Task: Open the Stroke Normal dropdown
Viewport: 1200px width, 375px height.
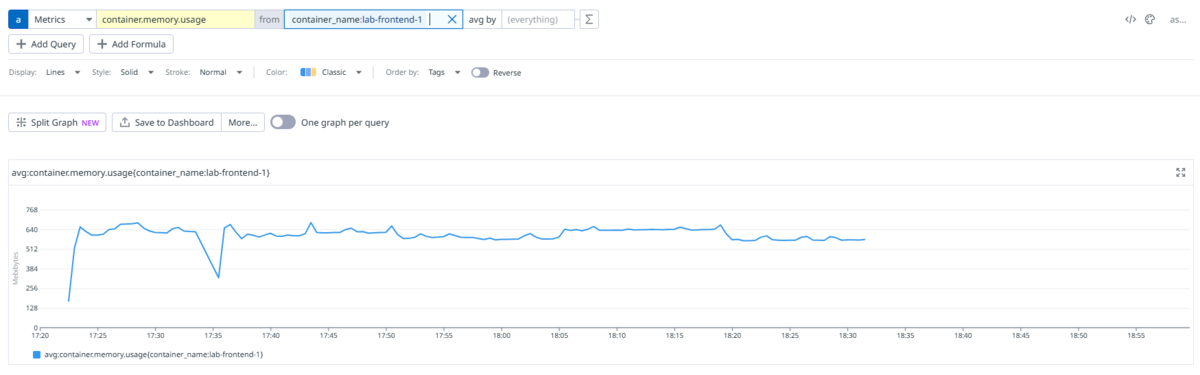Action: [x=220, y=72]
